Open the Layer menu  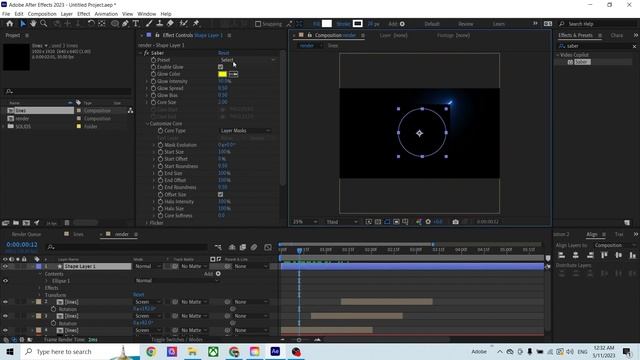point(67,14)
